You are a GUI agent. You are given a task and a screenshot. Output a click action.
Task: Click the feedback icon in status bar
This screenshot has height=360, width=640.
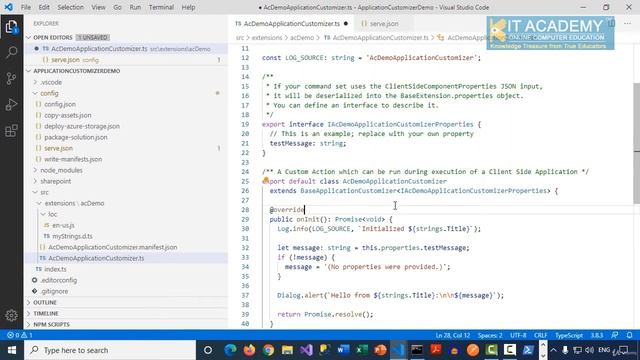615,335
